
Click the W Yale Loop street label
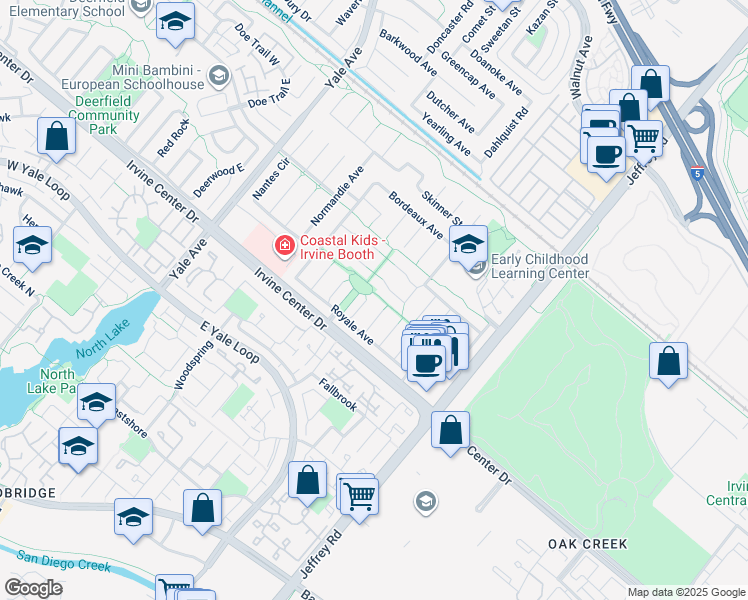coord(39,180)
